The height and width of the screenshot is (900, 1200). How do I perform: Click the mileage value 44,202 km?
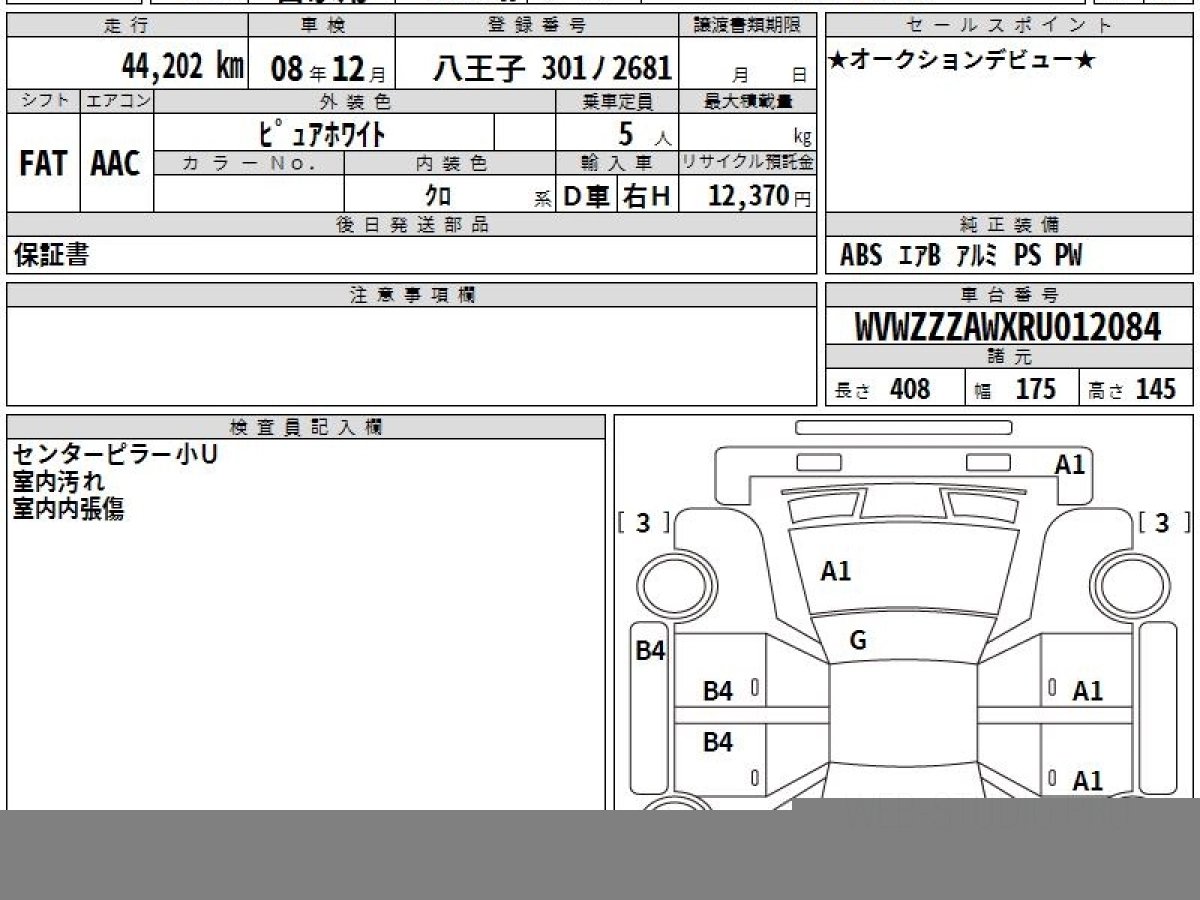tap(183, 66)
